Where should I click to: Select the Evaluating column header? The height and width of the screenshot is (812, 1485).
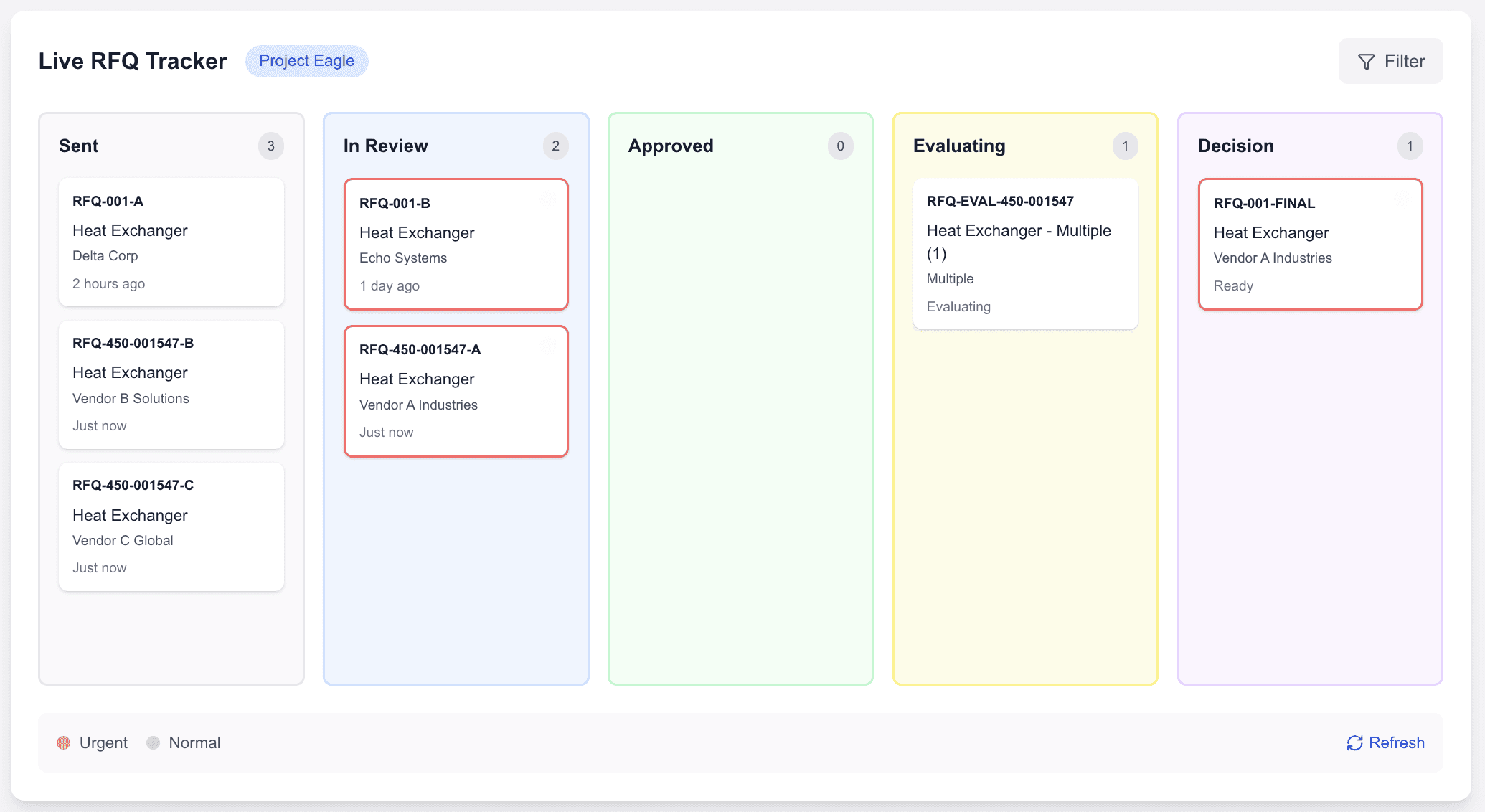(x=959, y=146)
